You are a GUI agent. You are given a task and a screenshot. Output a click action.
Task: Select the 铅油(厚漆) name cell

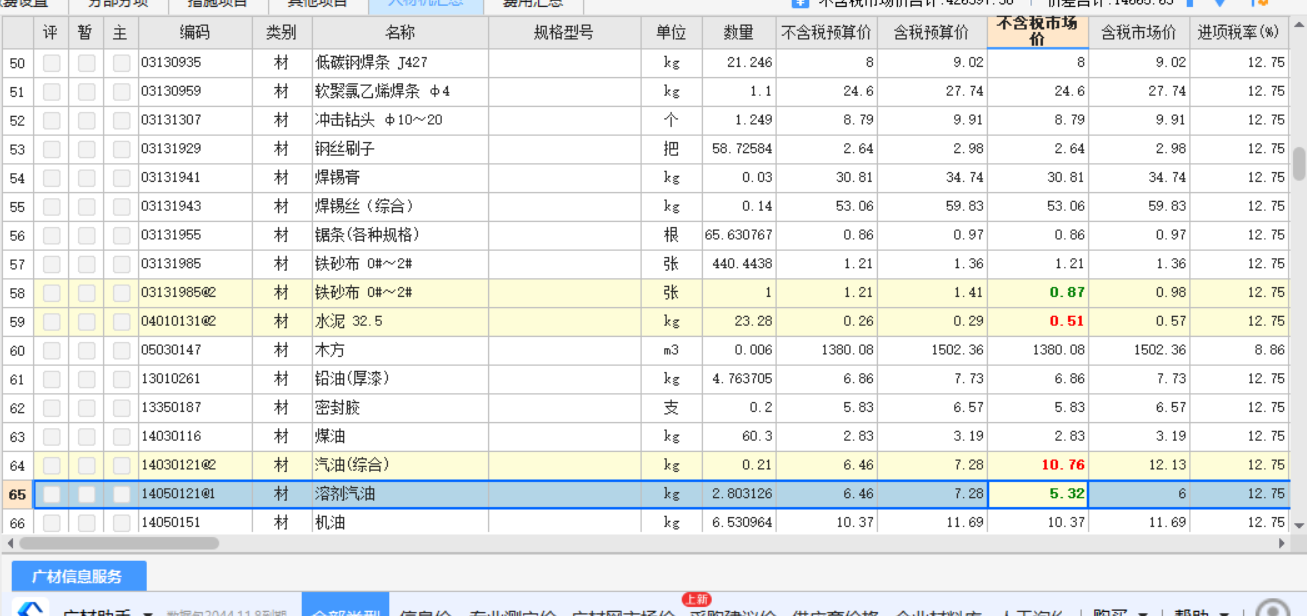coord(400,379)
